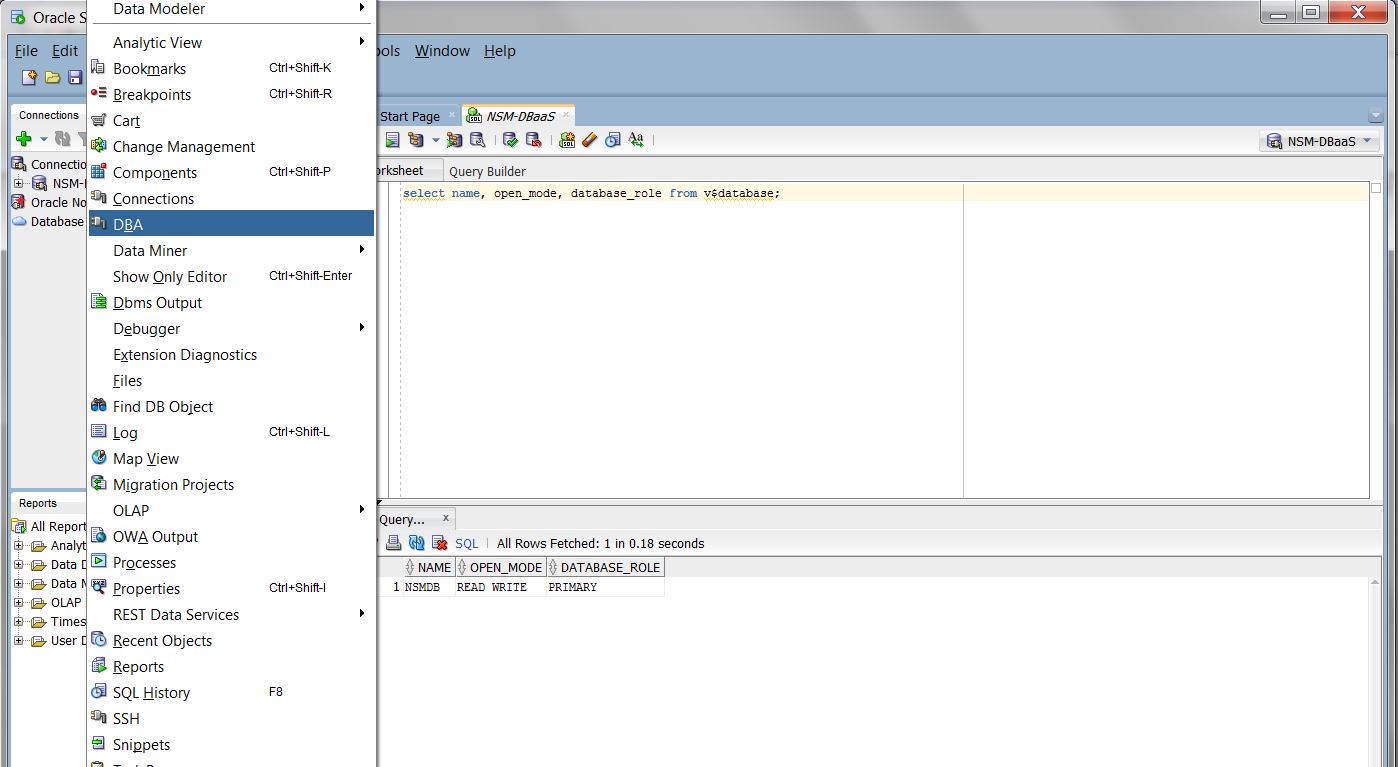The height and width of the screenshot is (767, 1398).
Task: Run the statement with the green play icon
Action: pos(391,139)
